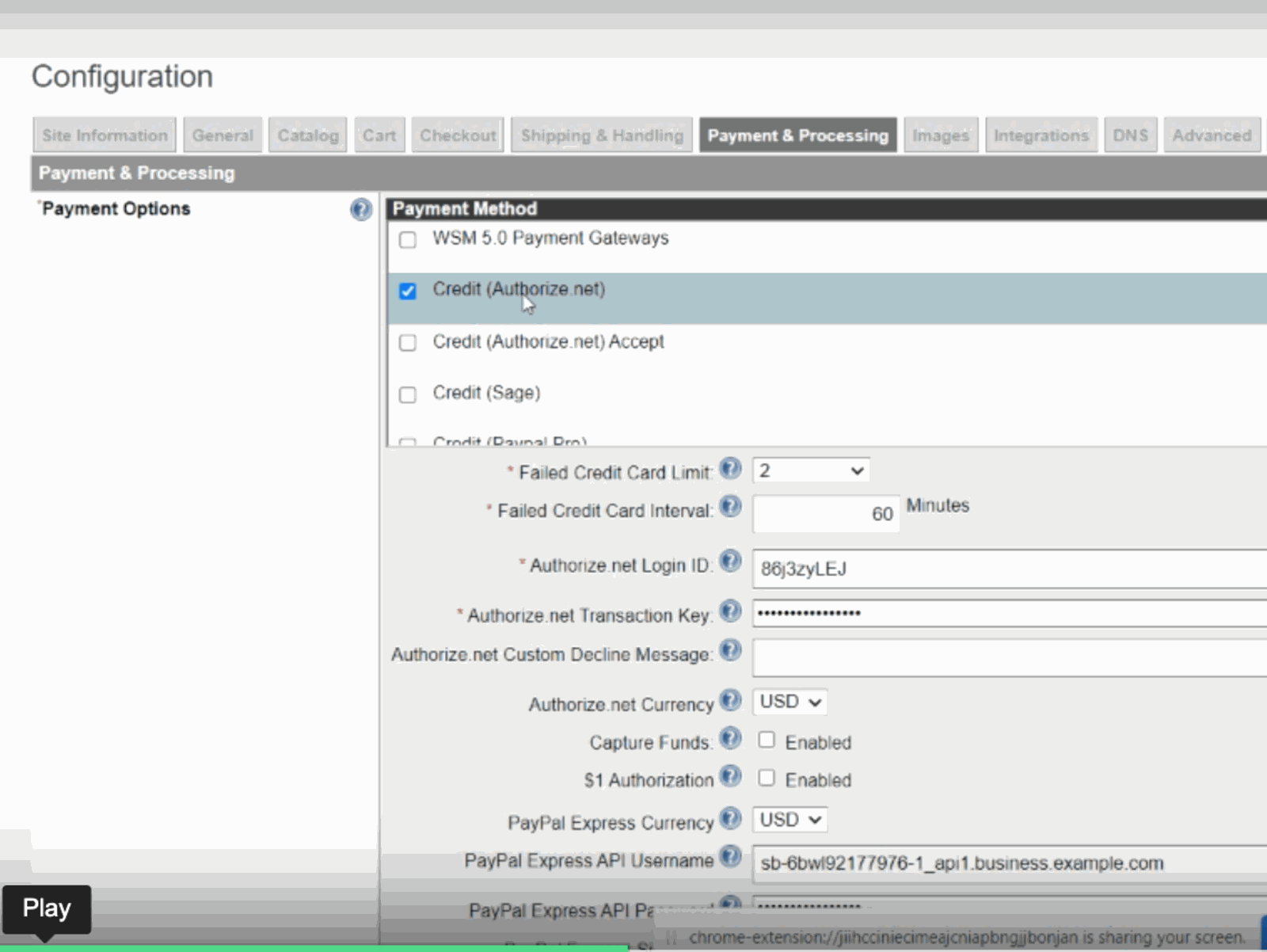Select the Cart tab
The image size is (1267, 952).
coord(379,135)
